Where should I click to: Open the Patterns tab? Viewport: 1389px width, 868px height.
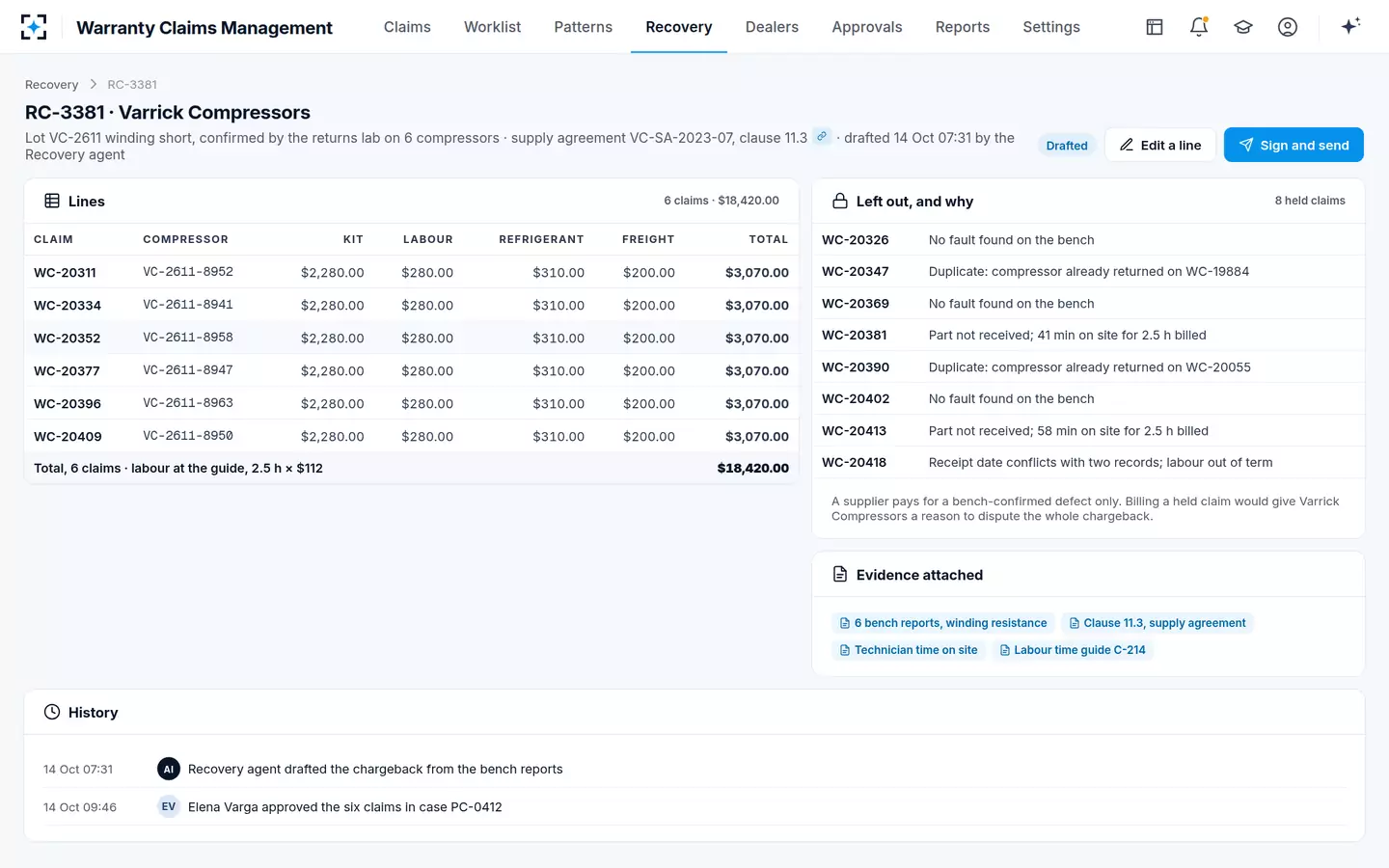pyautogui.click(x=583, y=27)
